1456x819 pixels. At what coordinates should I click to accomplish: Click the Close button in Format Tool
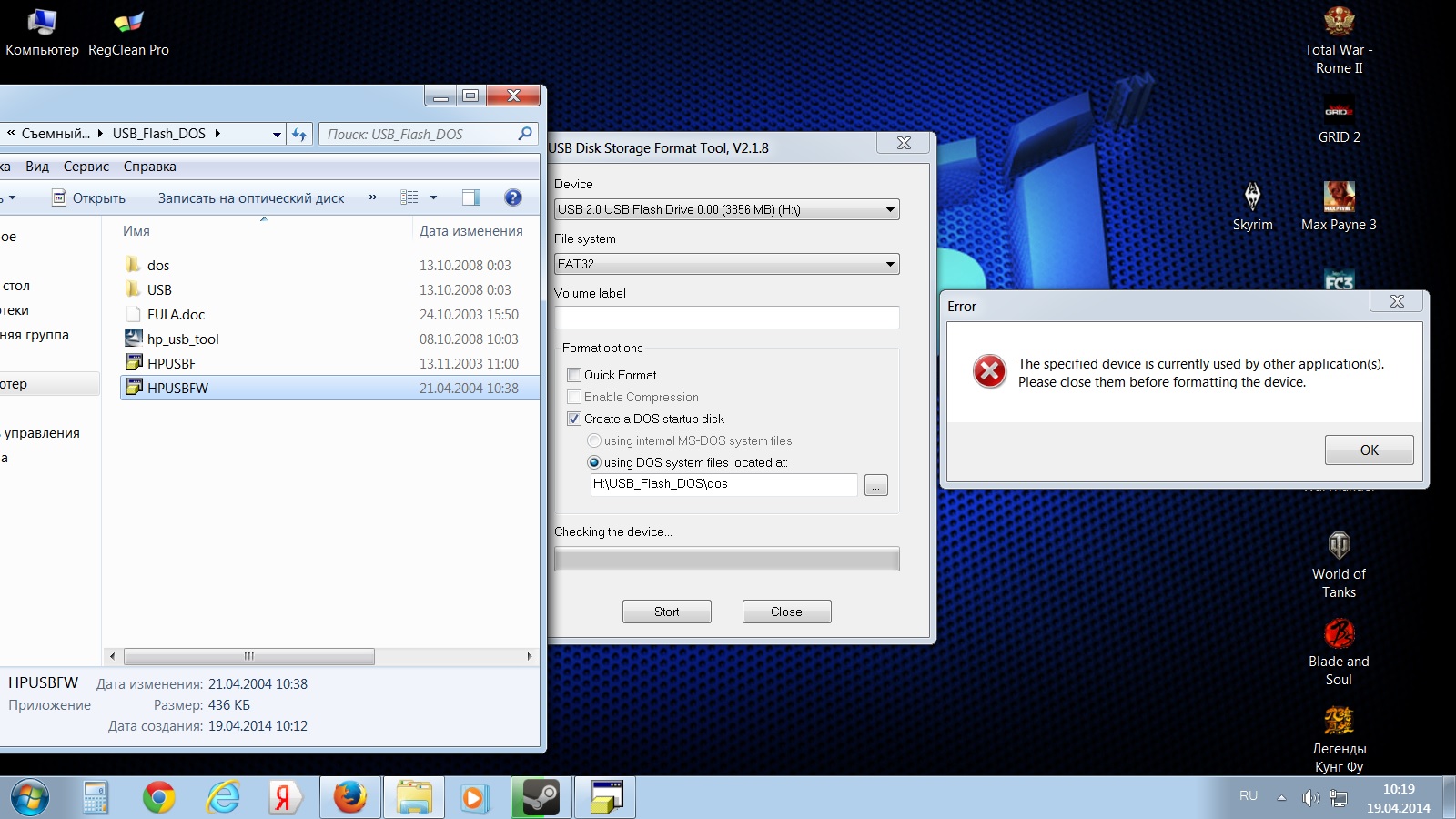point(786,612)
